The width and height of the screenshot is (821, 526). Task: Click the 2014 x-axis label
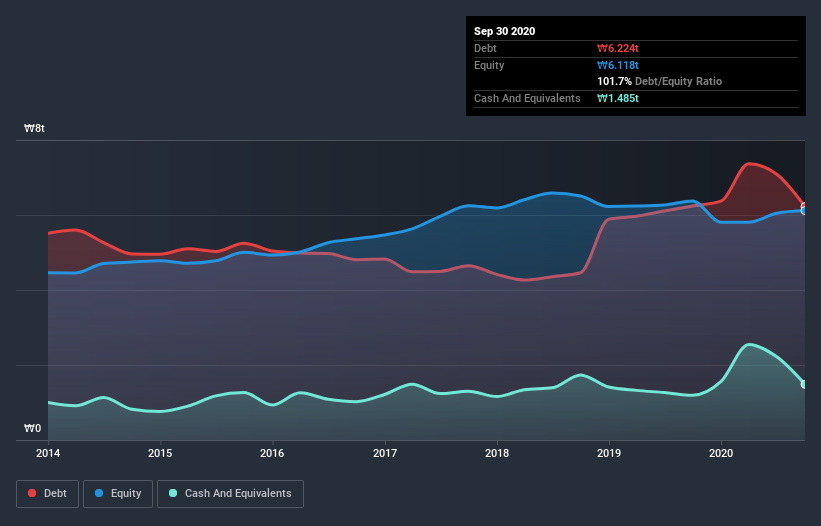point(48,453)
